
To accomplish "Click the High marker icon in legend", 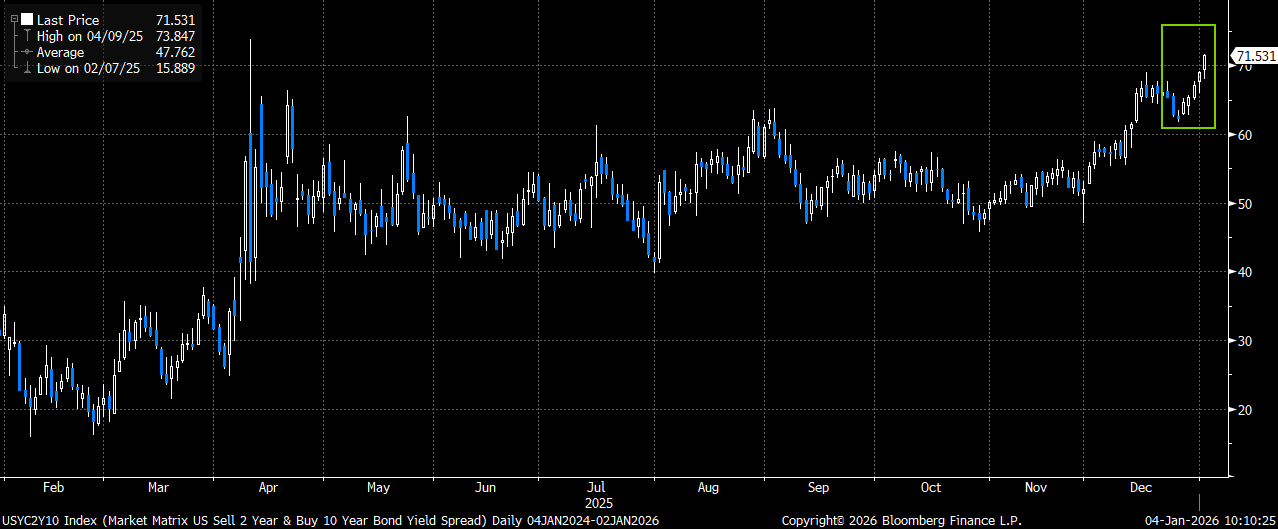I will (x=27, y=36).
